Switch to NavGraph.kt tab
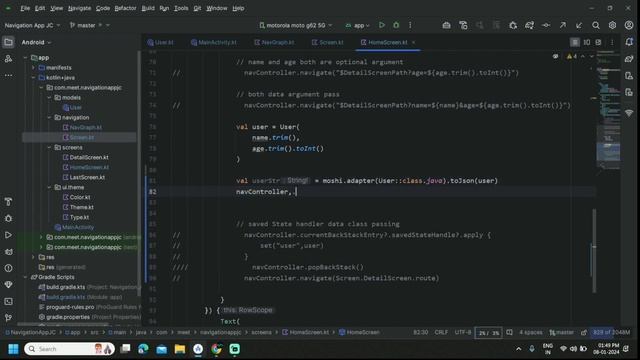Viewport: 640px width, 360px height. coord(274,42)
